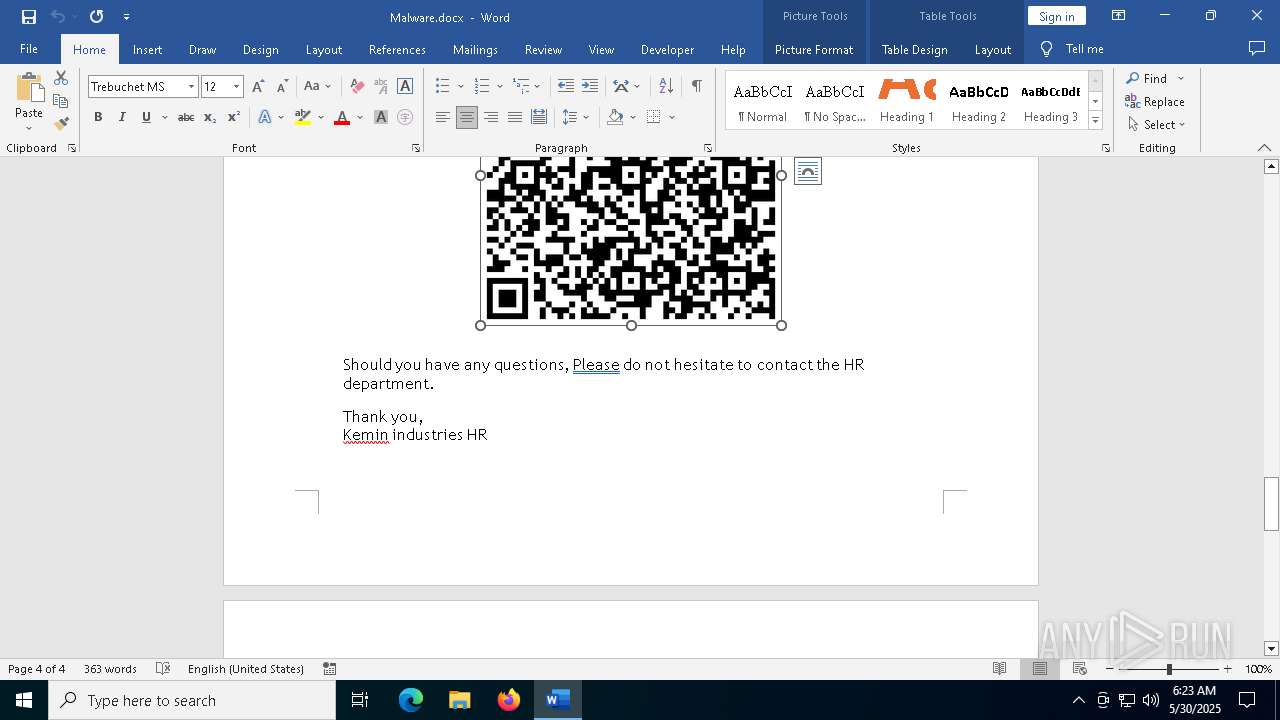The image size is (1280, 720).
Task: Apply superscript formatting
Action: coord(234,117)
